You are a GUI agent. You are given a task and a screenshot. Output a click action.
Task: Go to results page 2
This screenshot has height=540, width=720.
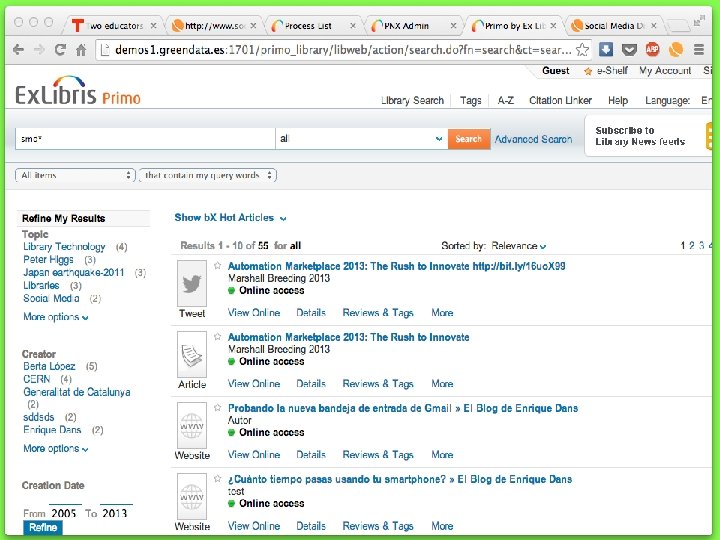pos(692,246)
